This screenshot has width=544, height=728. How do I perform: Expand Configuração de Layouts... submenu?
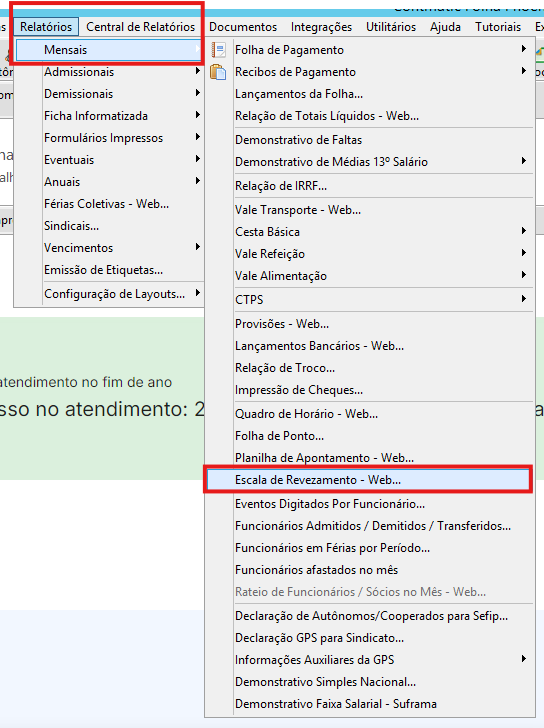109,294
